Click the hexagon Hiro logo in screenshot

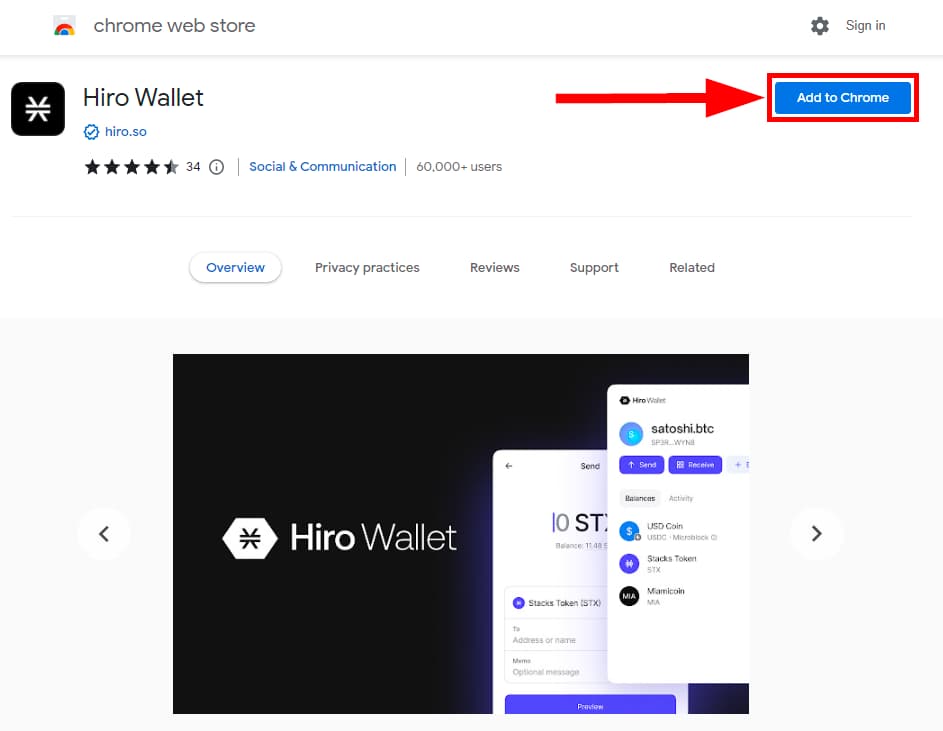250,538
